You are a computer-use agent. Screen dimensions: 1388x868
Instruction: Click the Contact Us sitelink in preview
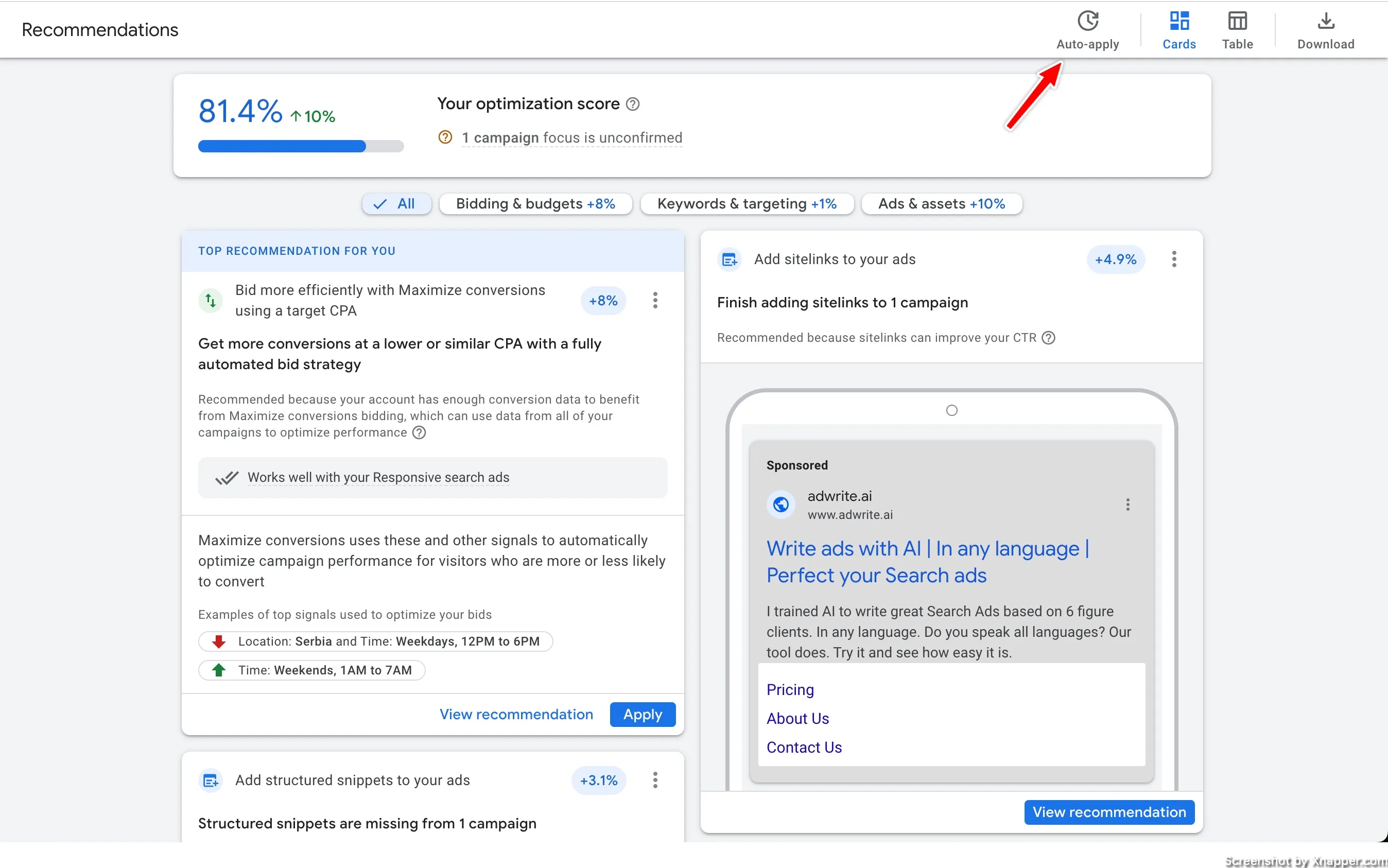click(x=804, y=747)
